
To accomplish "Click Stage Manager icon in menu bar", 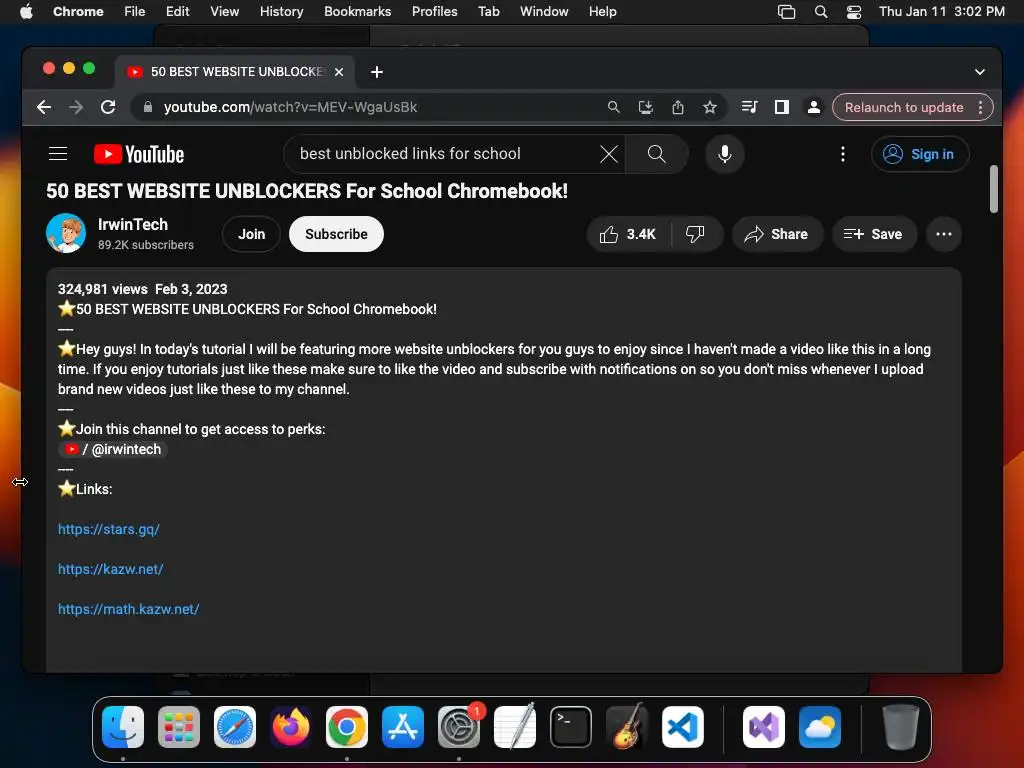I will 786,12.
